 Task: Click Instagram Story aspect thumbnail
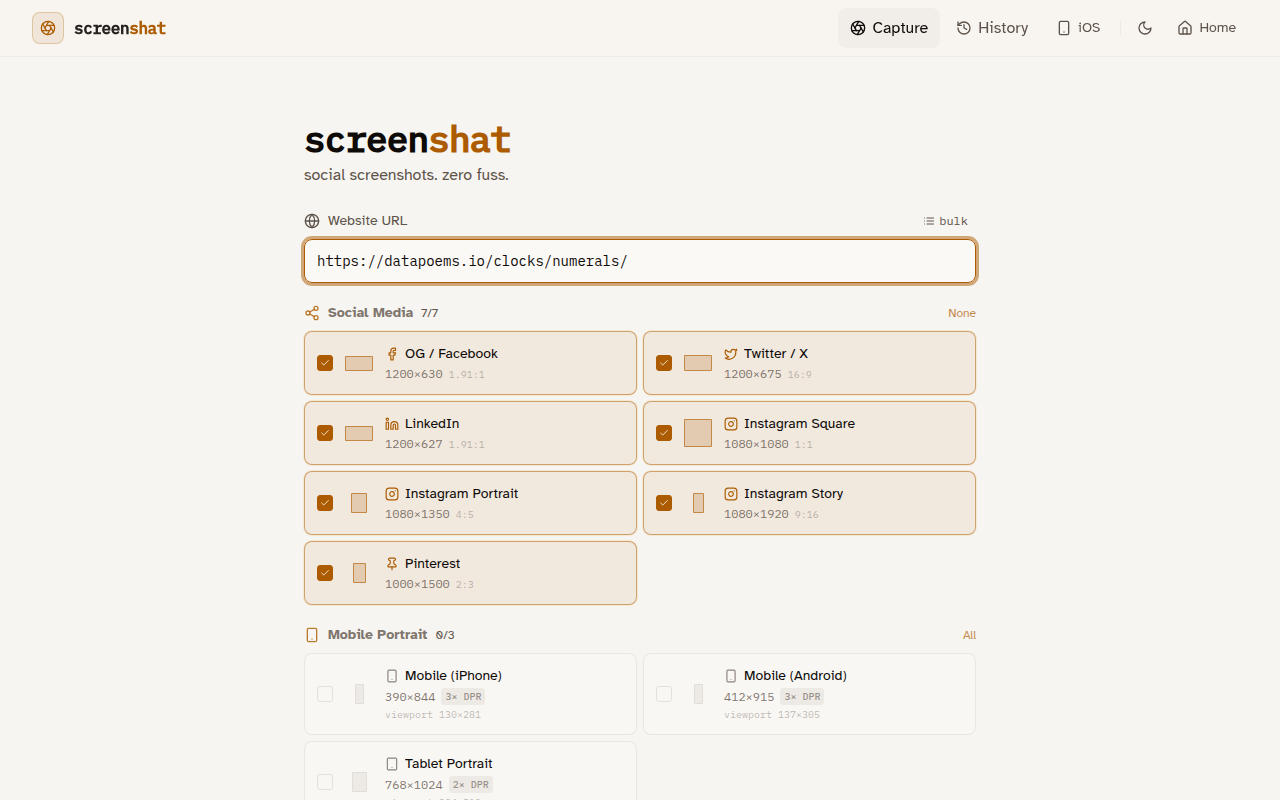[698, 503]
